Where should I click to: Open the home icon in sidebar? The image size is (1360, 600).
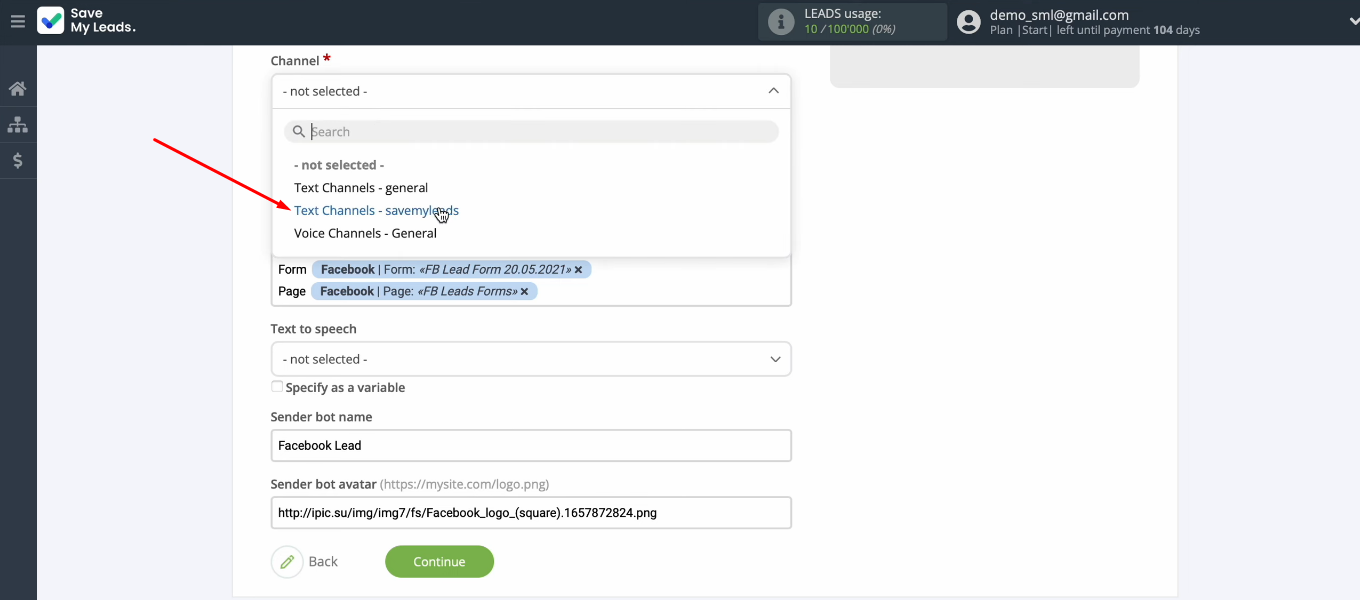pos(17,89)
